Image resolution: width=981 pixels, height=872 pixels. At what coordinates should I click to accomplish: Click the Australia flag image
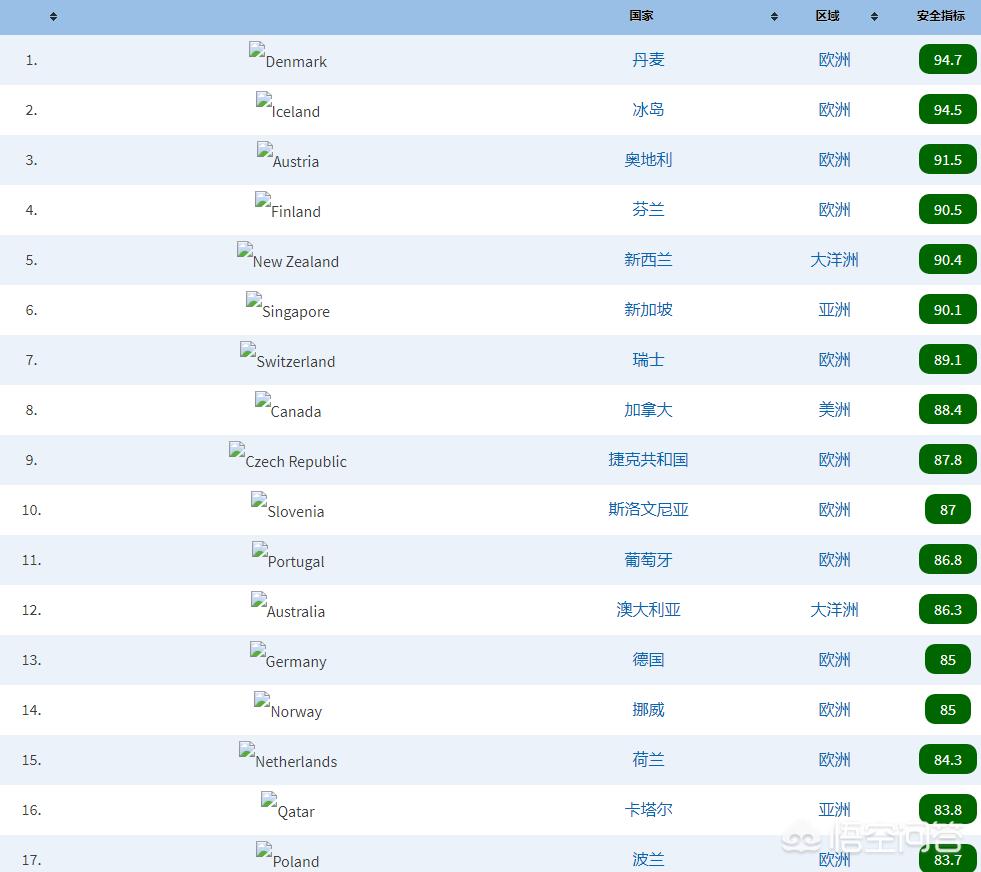coord(259,601)
